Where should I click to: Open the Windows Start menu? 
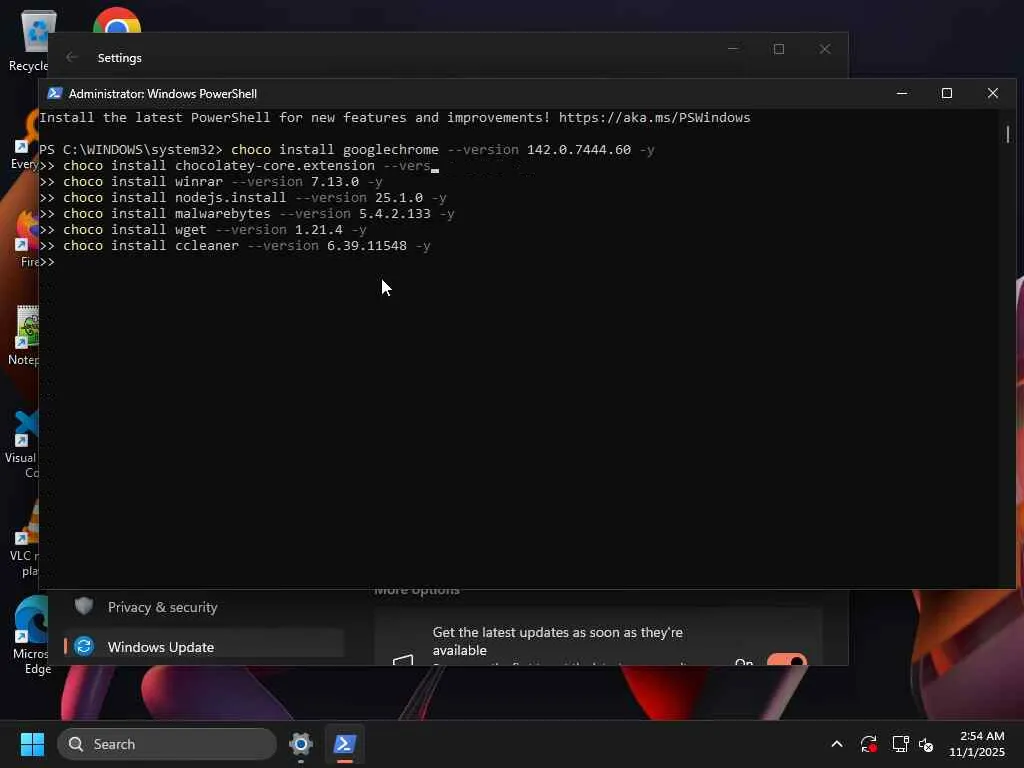(32, 744)
